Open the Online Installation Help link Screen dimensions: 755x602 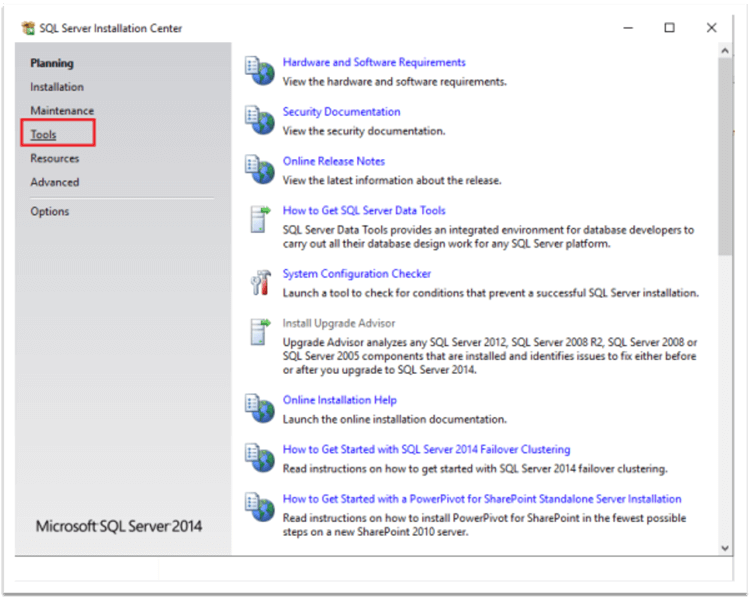click(x=339, y=400)
